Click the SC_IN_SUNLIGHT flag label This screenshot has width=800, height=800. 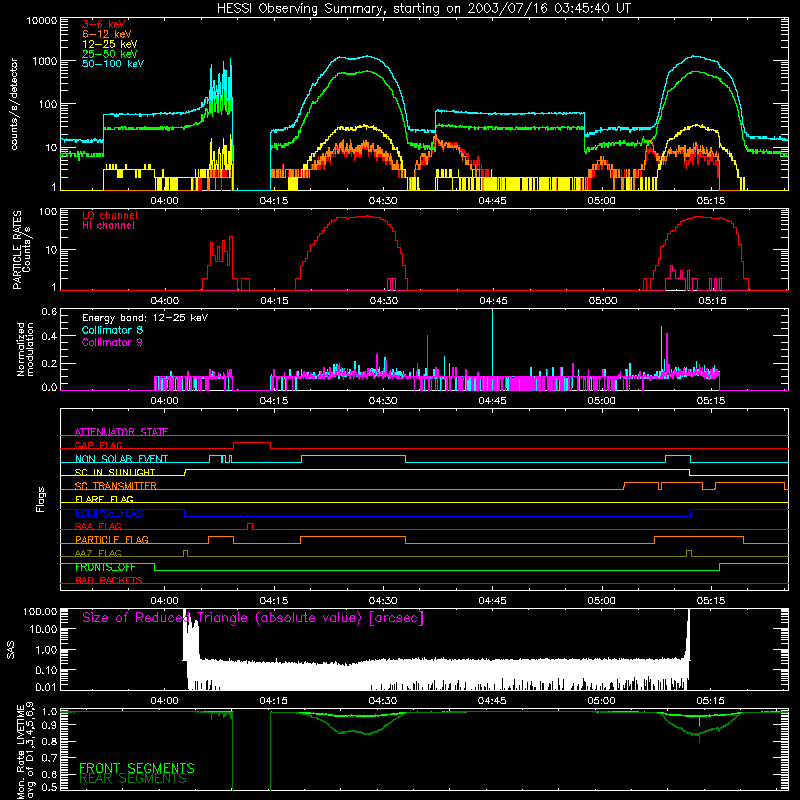pyautogui.click(x=115, y=472)
